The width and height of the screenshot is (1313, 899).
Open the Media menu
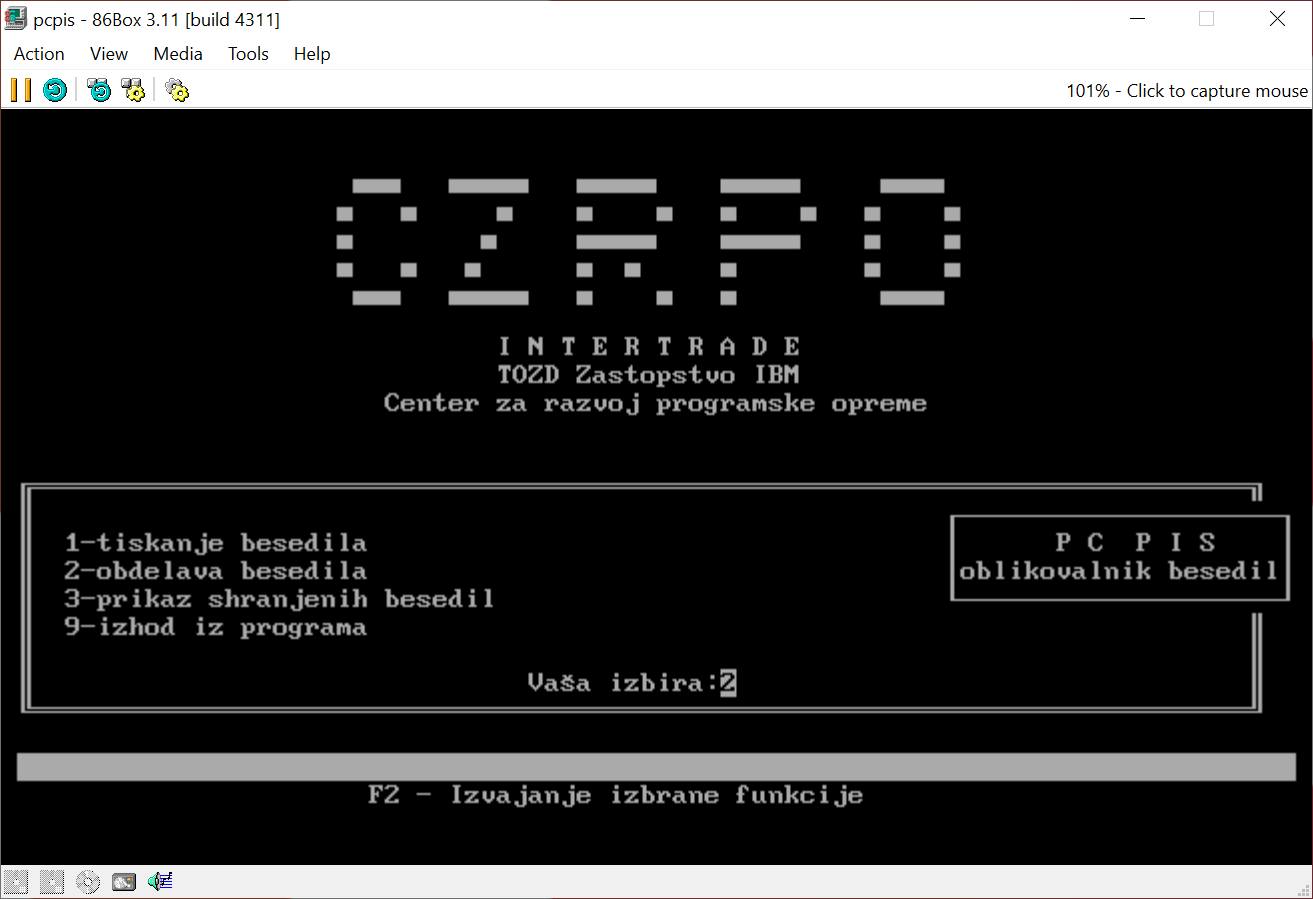[x=178, y=54]
